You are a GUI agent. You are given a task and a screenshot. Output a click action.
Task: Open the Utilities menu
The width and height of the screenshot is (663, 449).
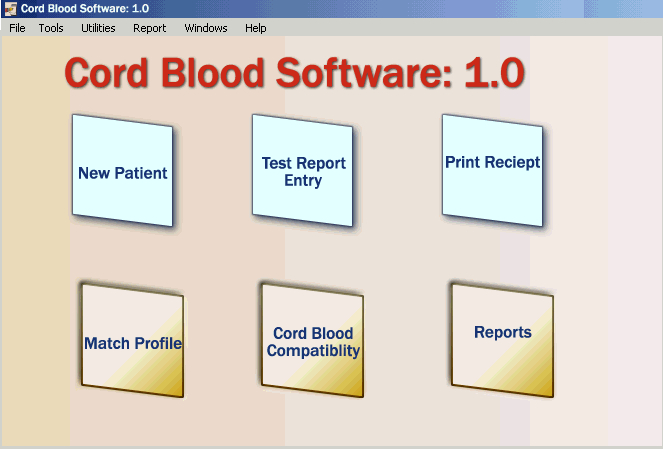[98, 28]
